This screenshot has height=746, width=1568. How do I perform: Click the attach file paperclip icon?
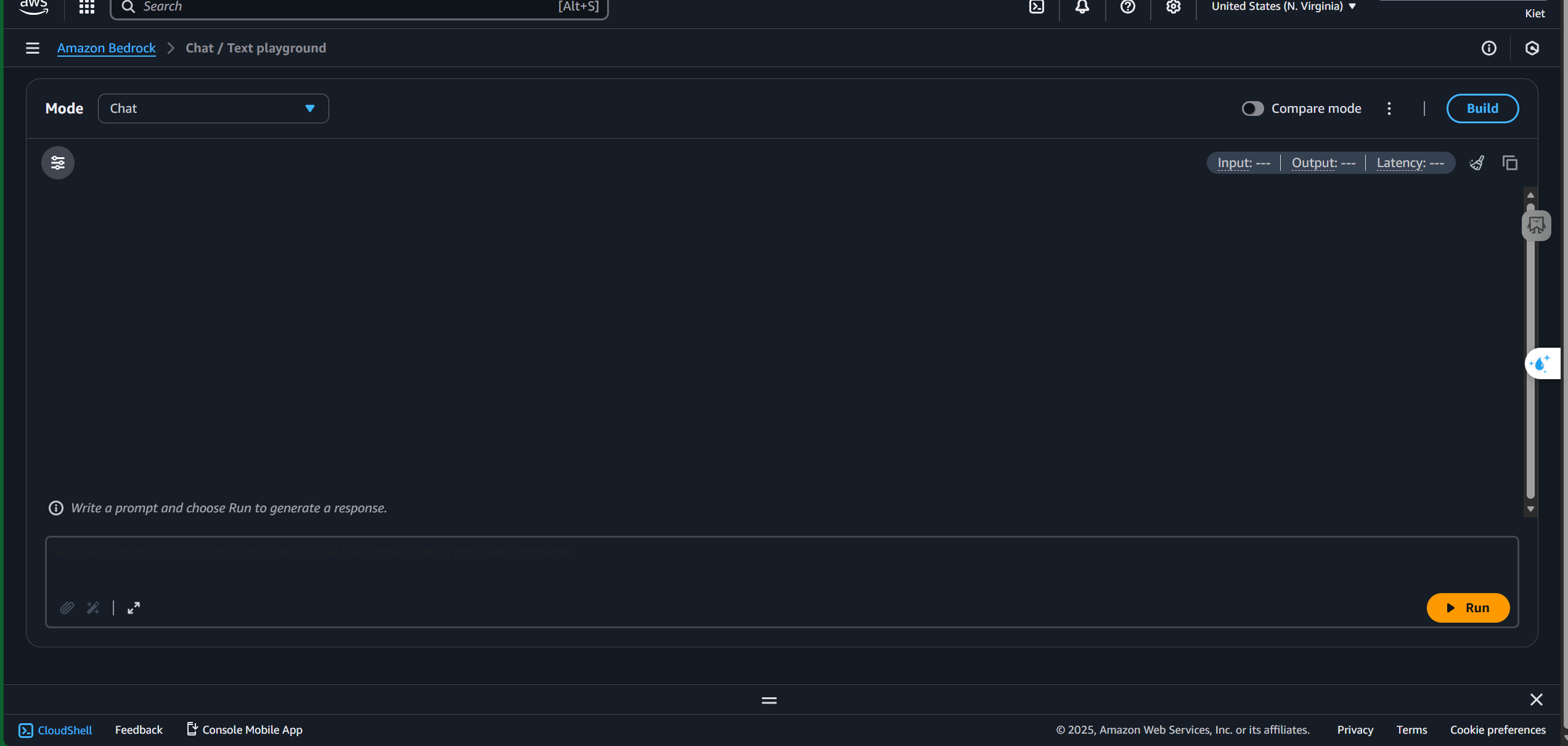click(x=67, y=608)
